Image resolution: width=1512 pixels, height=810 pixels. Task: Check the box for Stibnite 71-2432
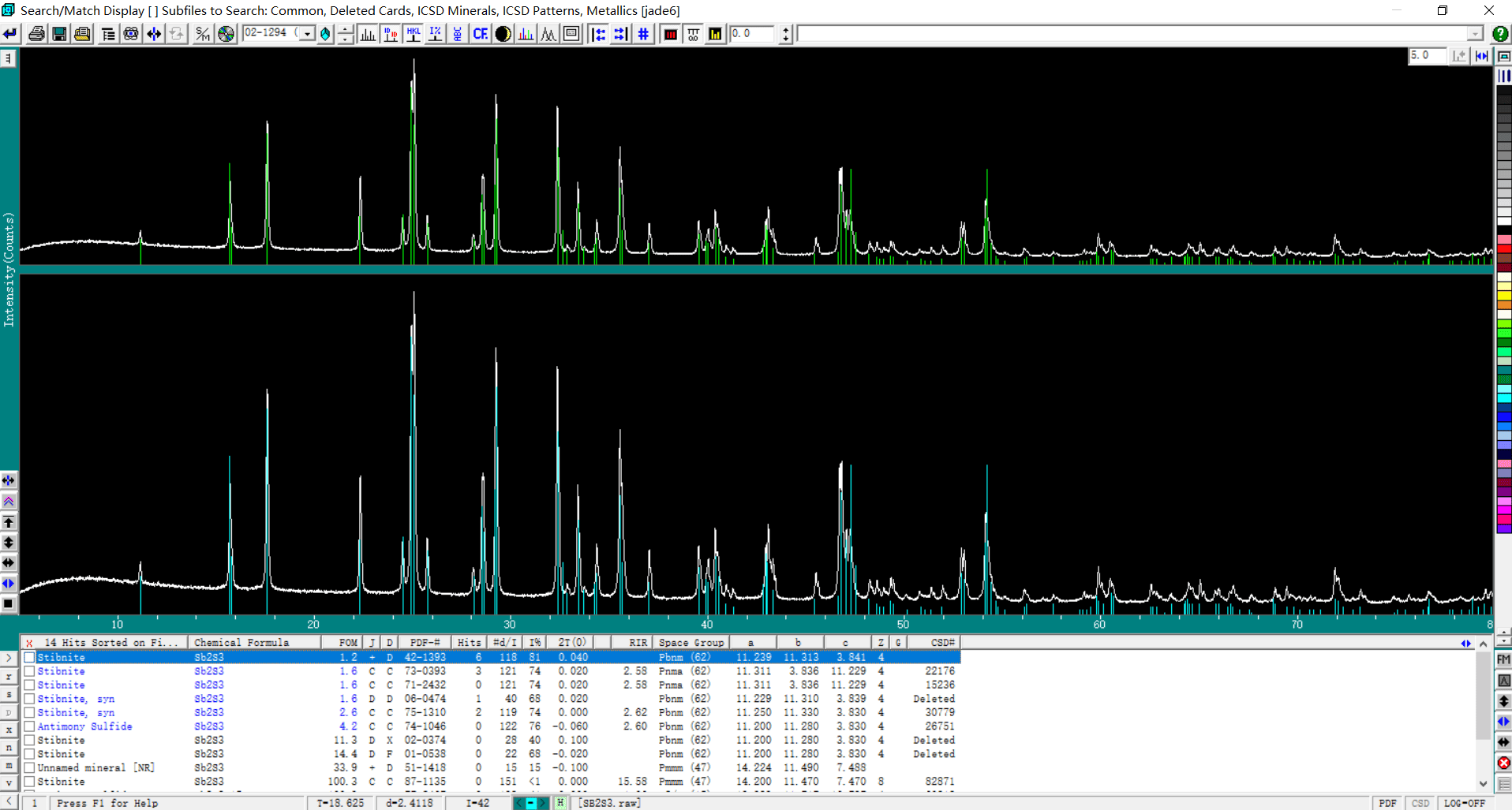[x=30, y=685]
